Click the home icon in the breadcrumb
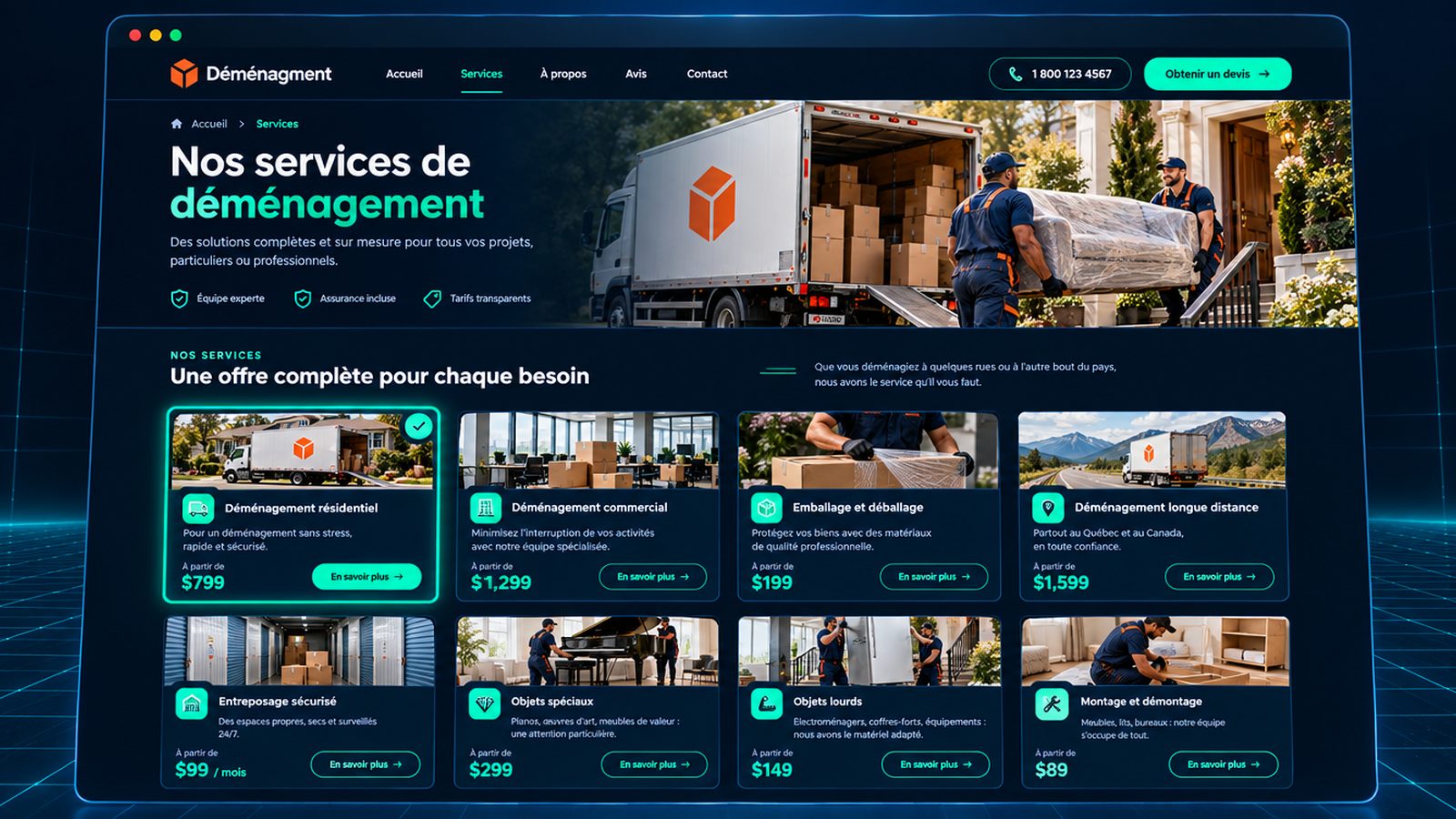 tap(177, 124)
